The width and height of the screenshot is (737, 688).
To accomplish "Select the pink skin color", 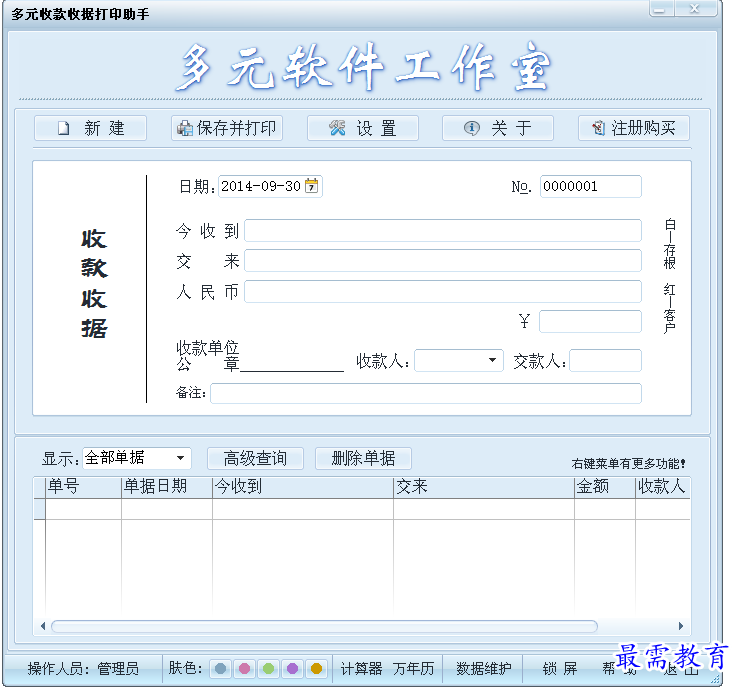I will (244, 668).
